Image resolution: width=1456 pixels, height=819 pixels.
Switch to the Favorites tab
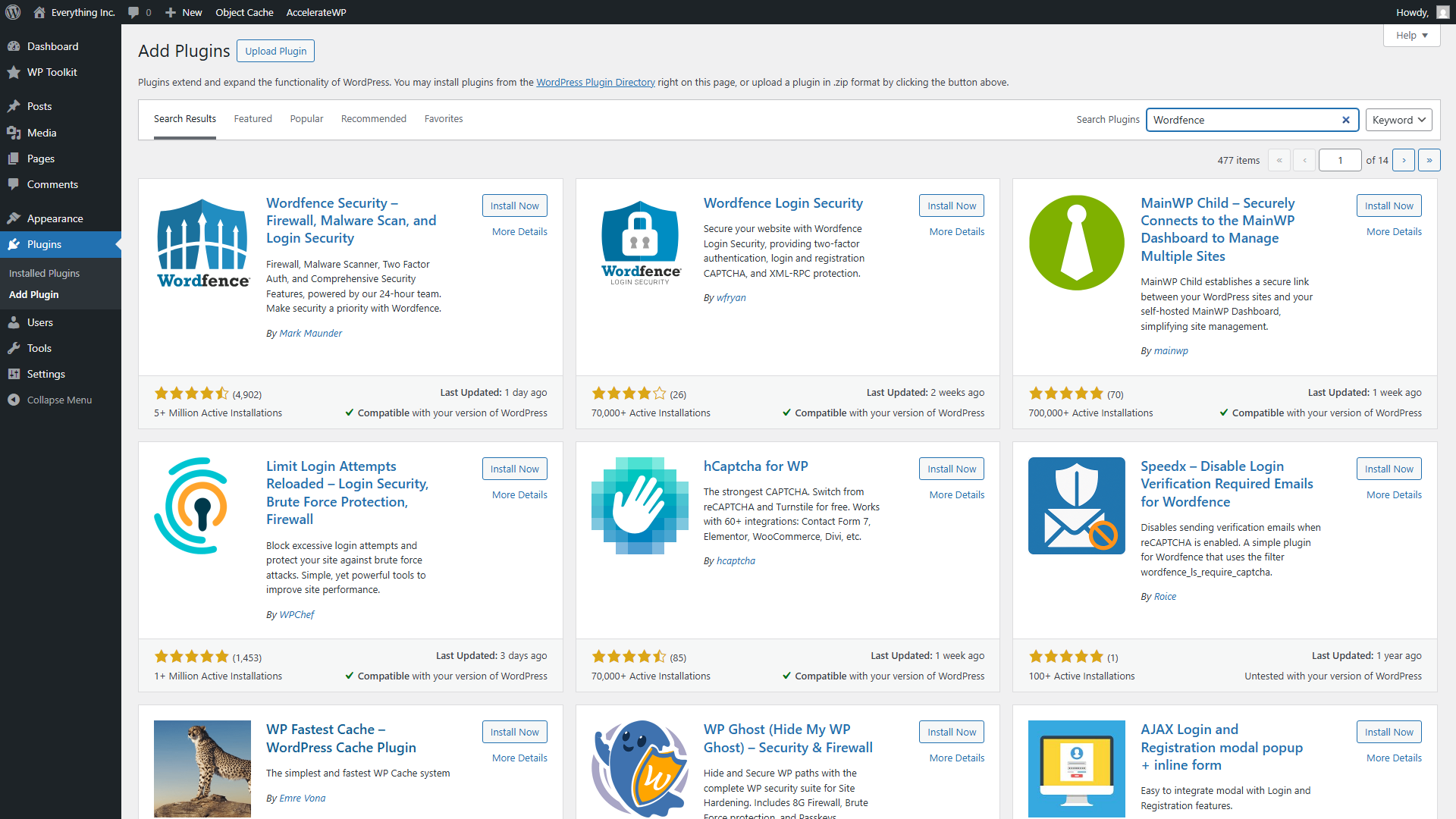[444, 119]
